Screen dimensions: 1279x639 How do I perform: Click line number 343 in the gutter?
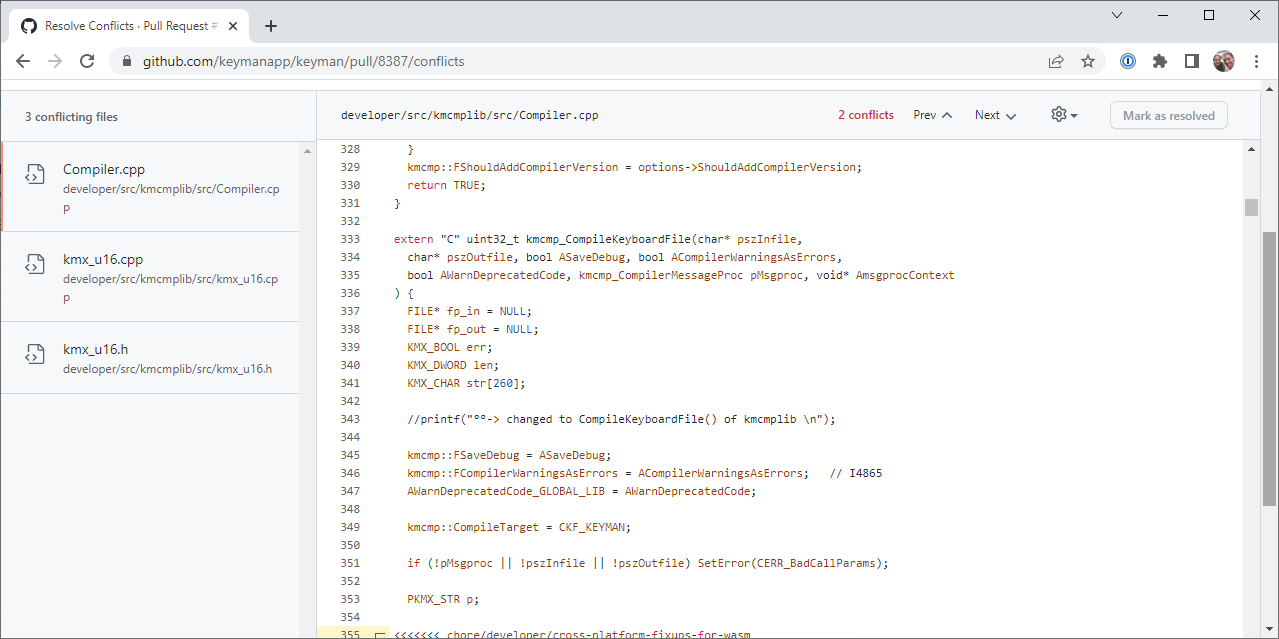350,419
